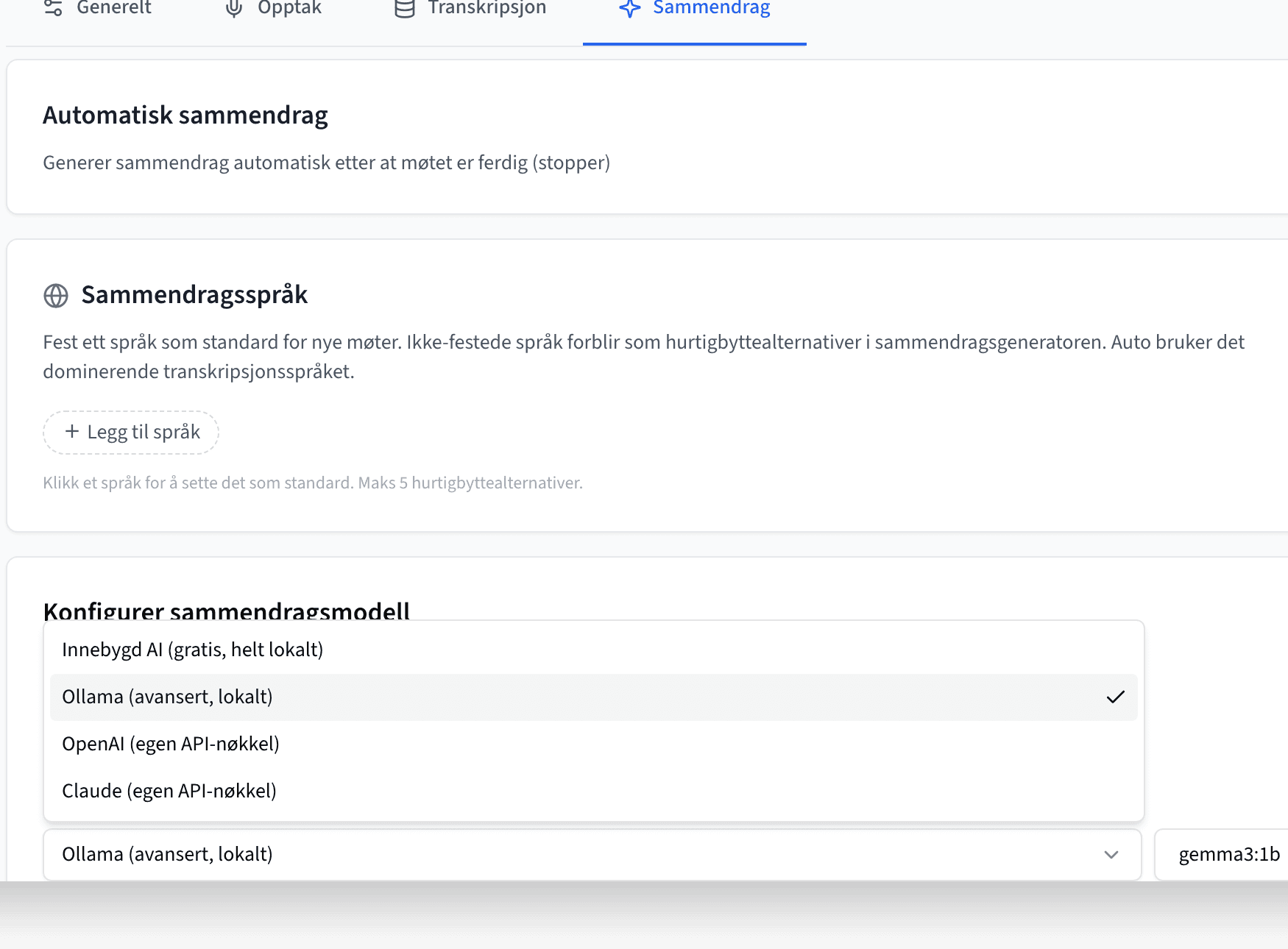The height and width of the screenshot is (949, 1288).
Task: Click the Sammendragsspråk heading
Action: pyautogui.click(x=194, y=295)
